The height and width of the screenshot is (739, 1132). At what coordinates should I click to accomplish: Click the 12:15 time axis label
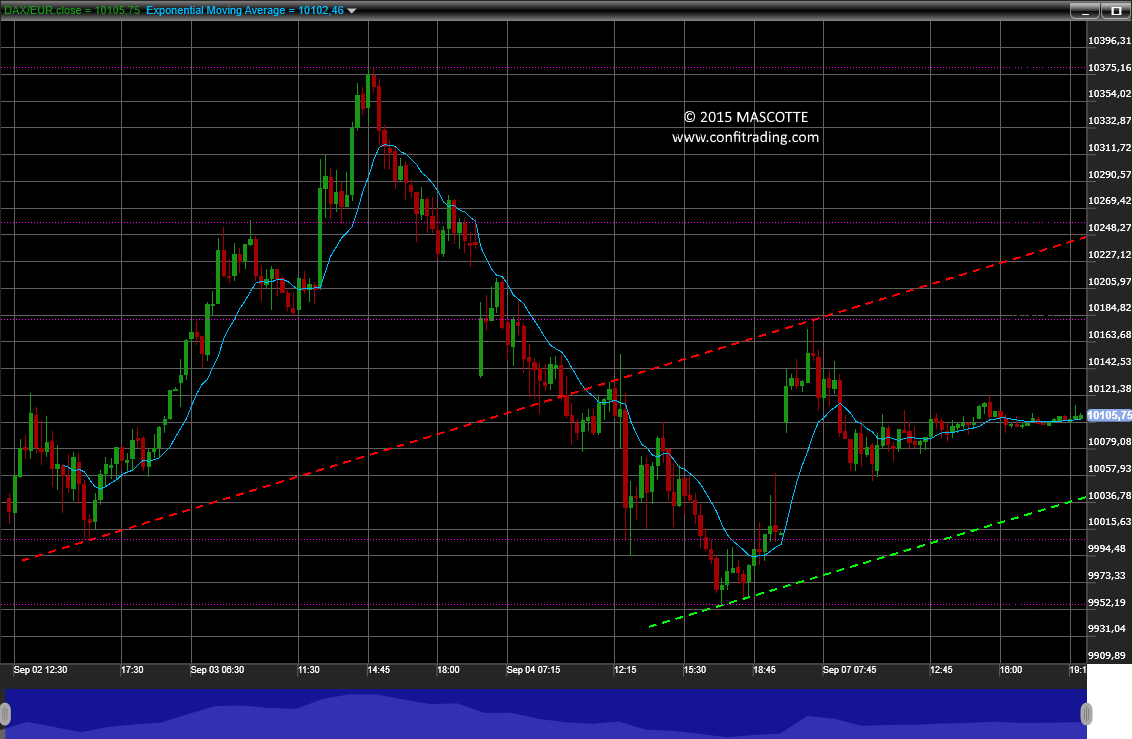[625, 670]
